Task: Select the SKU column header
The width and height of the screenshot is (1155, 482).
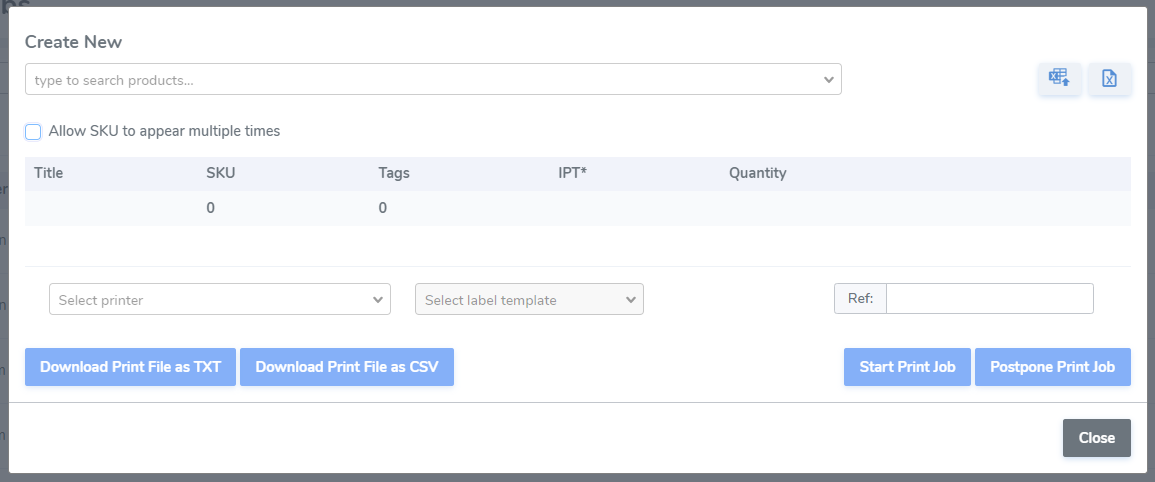Action: (220, 173)
